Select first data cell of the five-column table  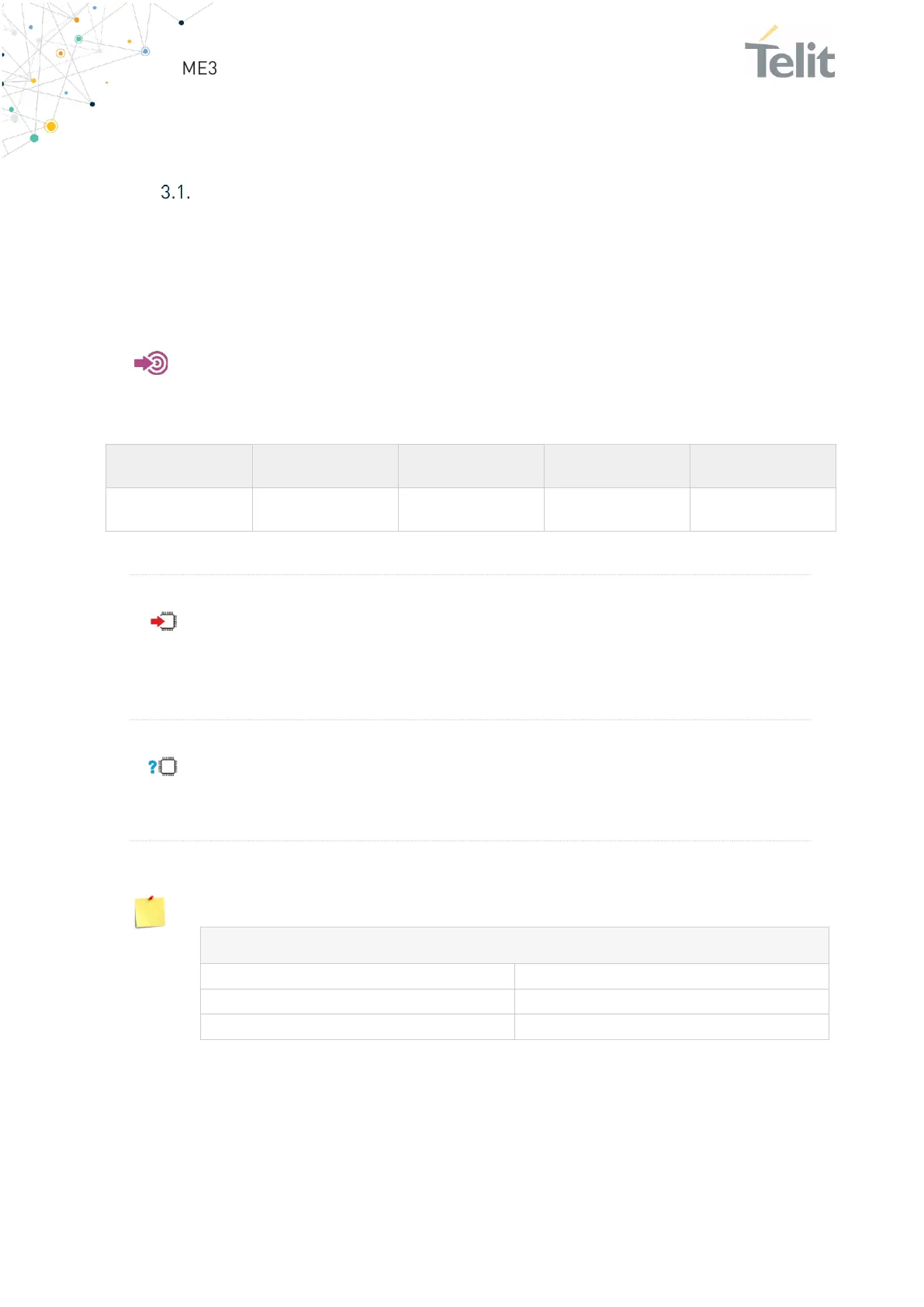tap(178, 509)
